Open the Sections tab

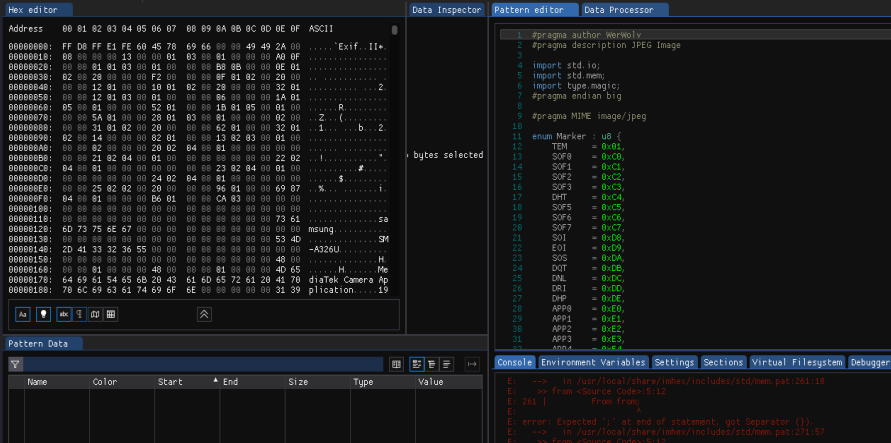click(x=723, y=362)
